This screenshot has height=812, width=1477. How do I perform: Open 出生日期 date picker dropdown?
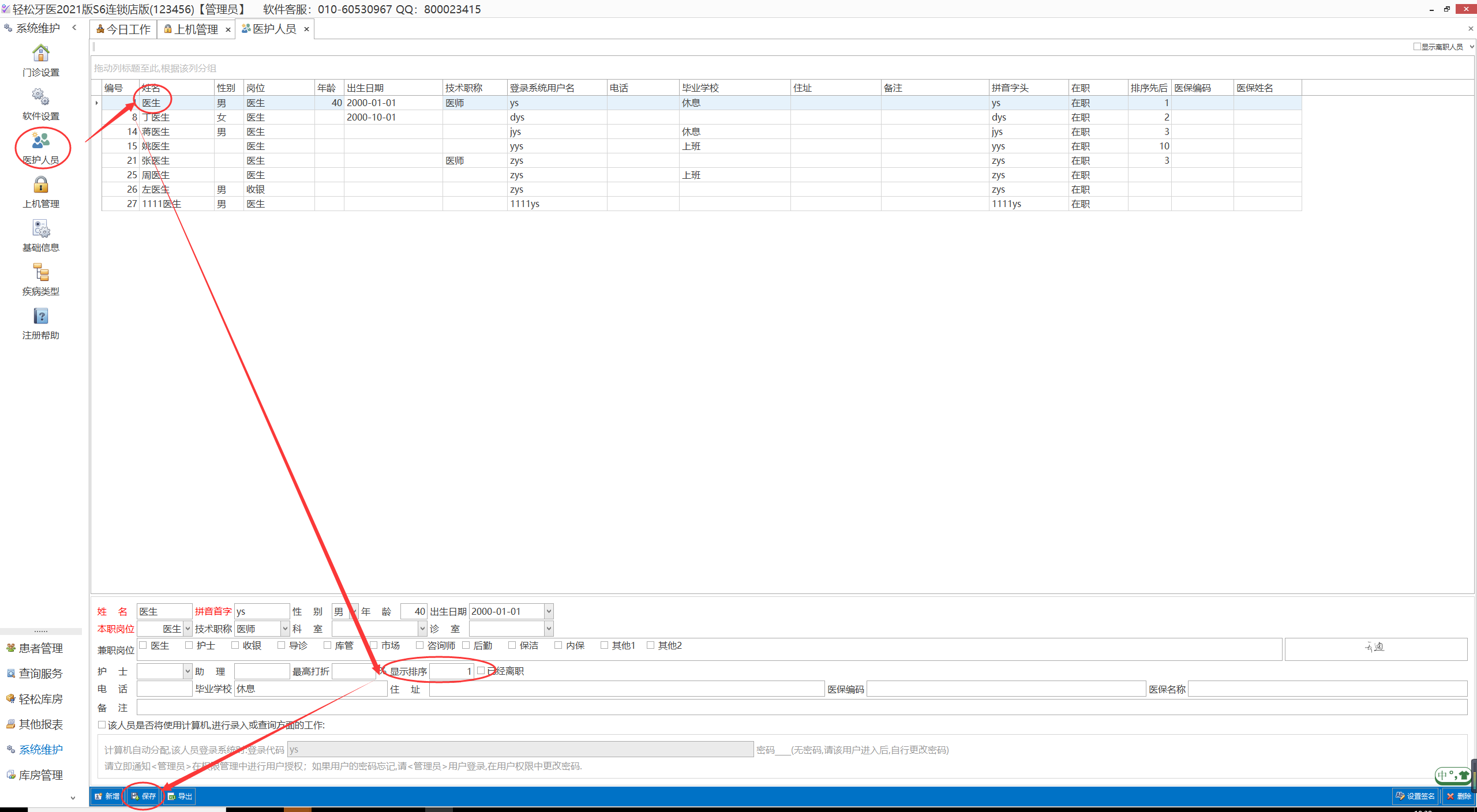549,611
